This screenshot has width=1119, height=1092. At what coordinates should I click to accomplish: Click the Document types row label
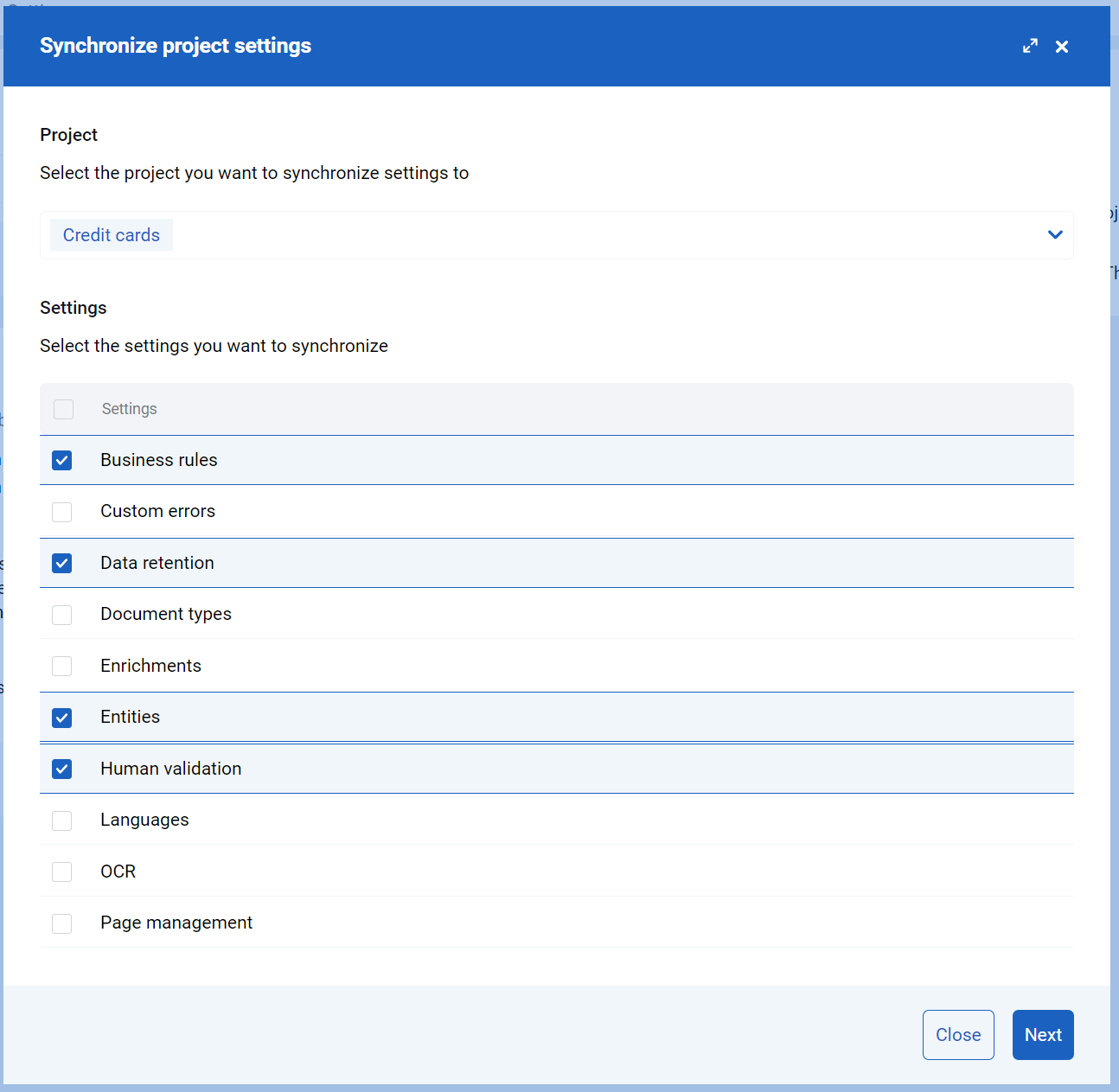(166, 614)
